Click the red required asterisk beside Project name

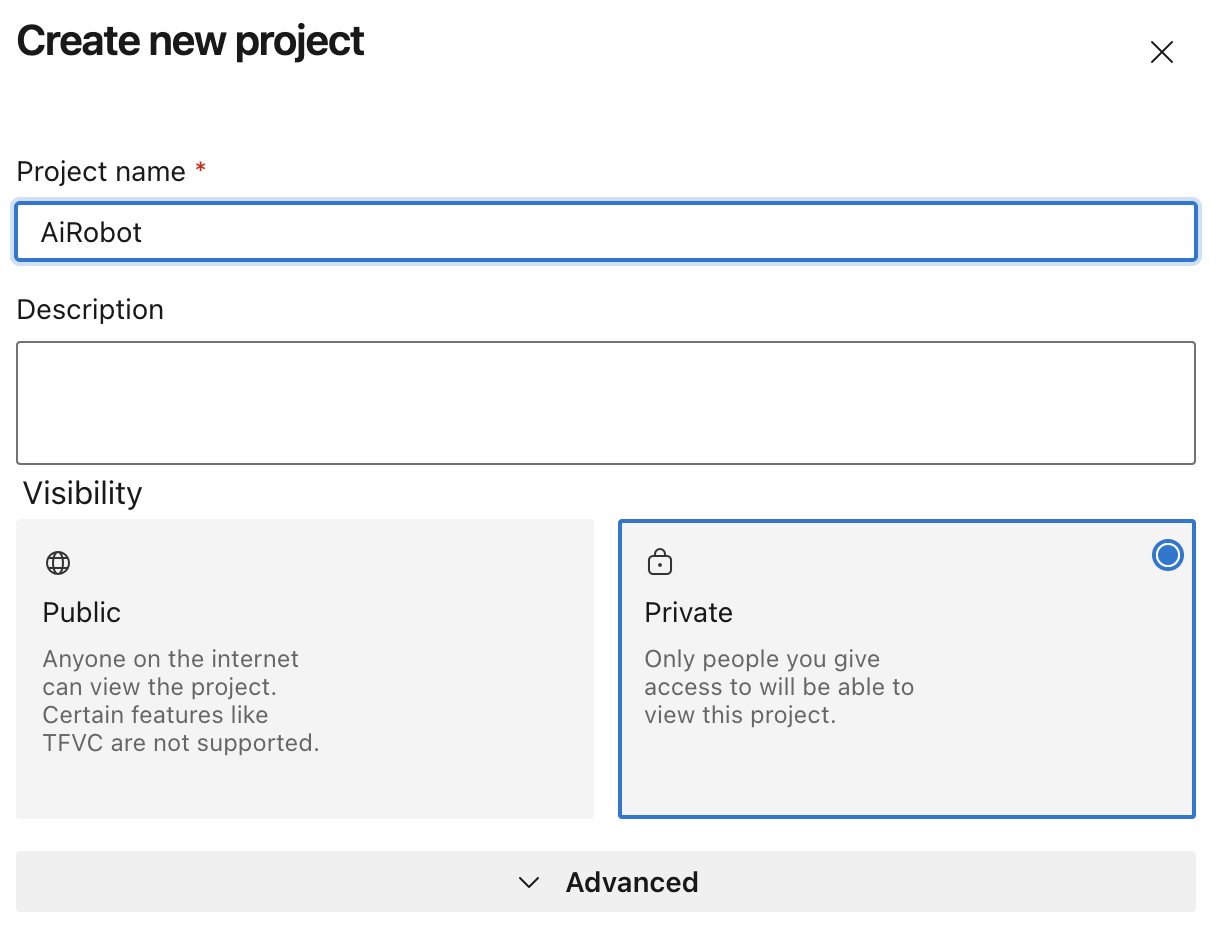pos(199,171)
